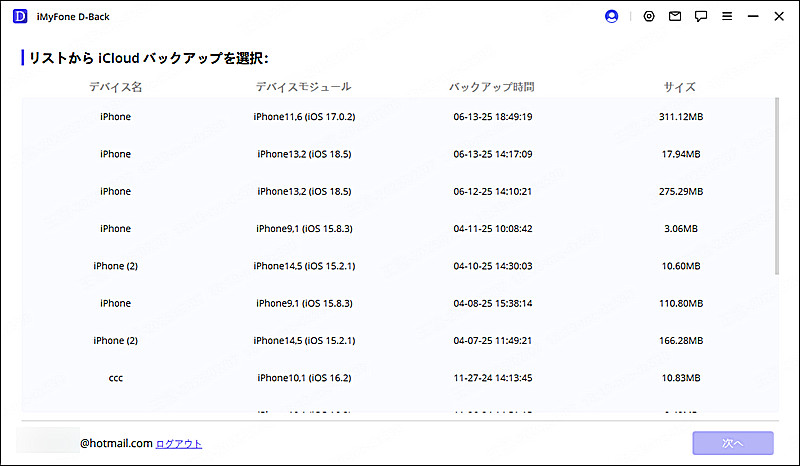
Task: Open the mail envelope icon
Action: point(674,16)
